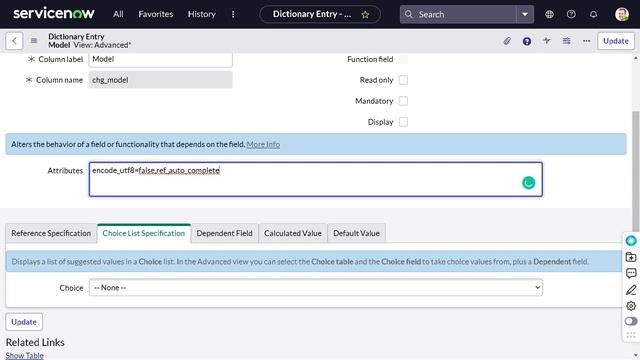Switch to Choice List Specification tab
Screen dimensions: 640x360
(144, 233)
